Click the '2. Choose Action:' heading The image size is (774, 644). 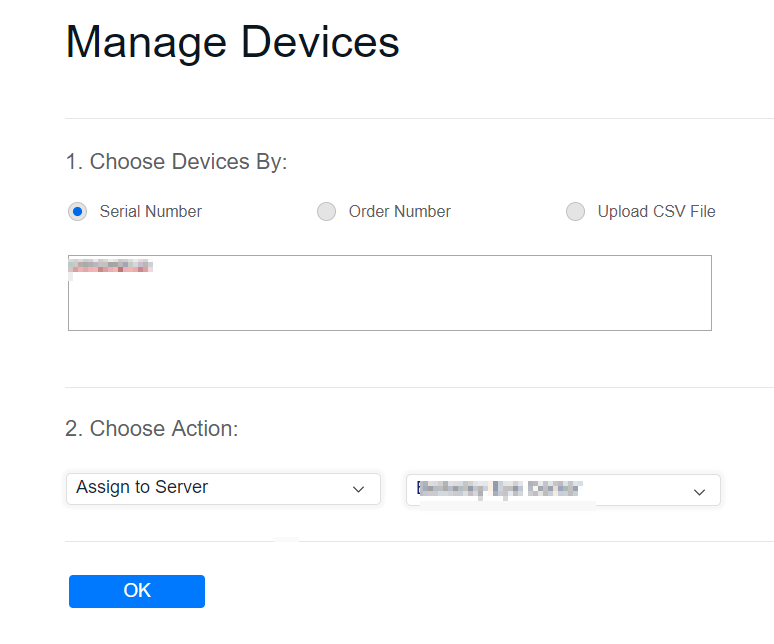(152, 429)
